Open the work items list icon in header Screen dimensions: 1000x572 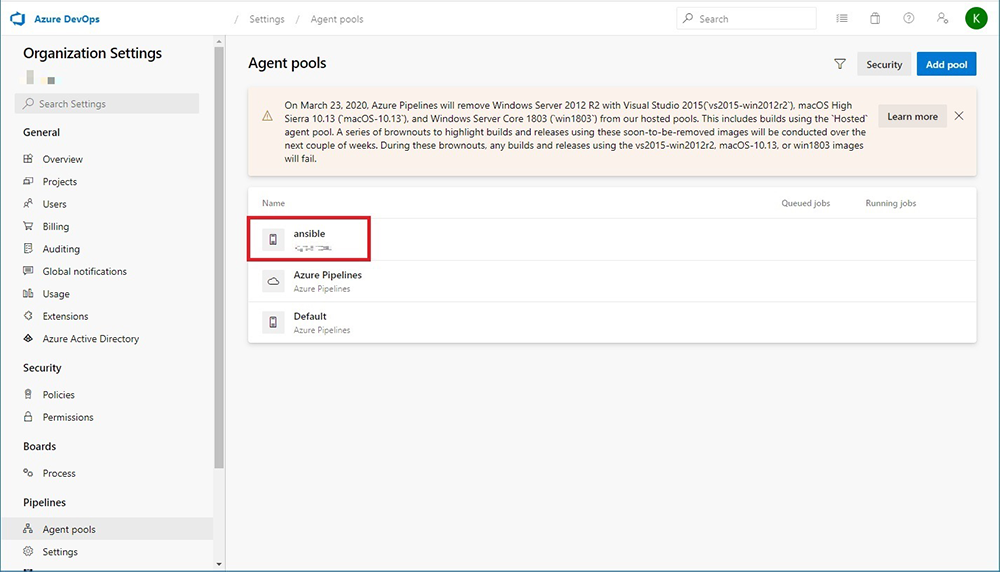coord(842,18)
